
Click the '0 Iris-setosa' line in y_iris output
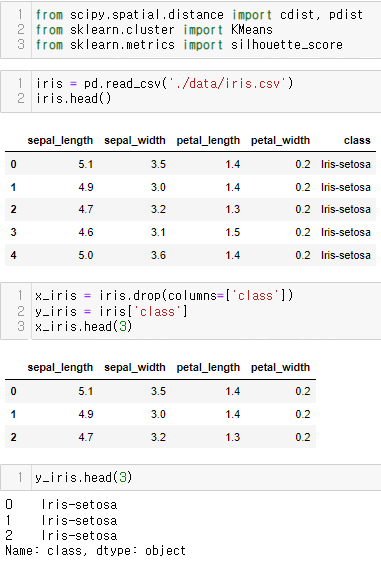pyautogui.click(x=61, y=505)
